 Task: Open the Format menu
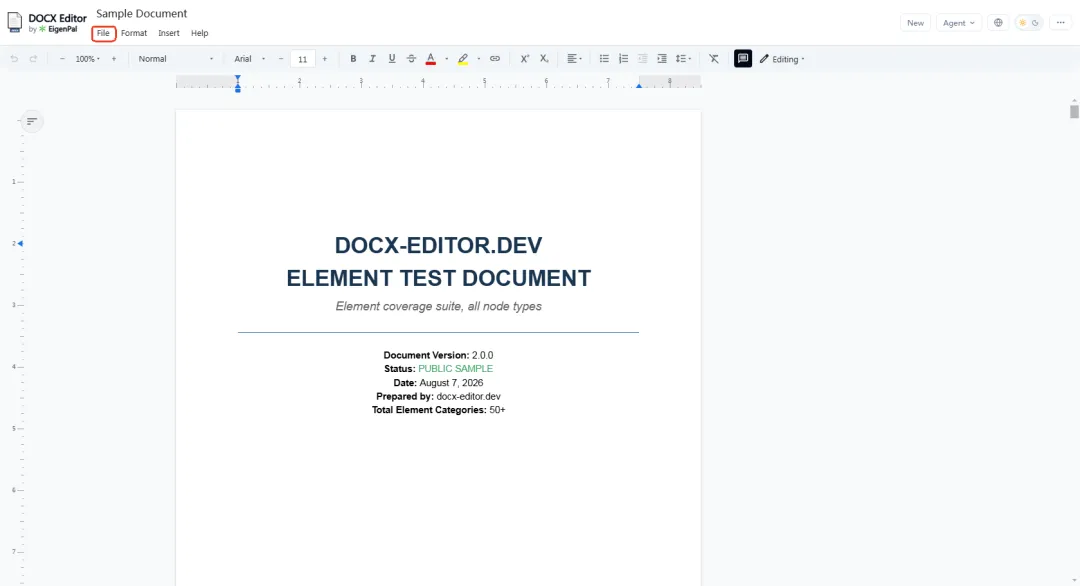coord(134,33)
